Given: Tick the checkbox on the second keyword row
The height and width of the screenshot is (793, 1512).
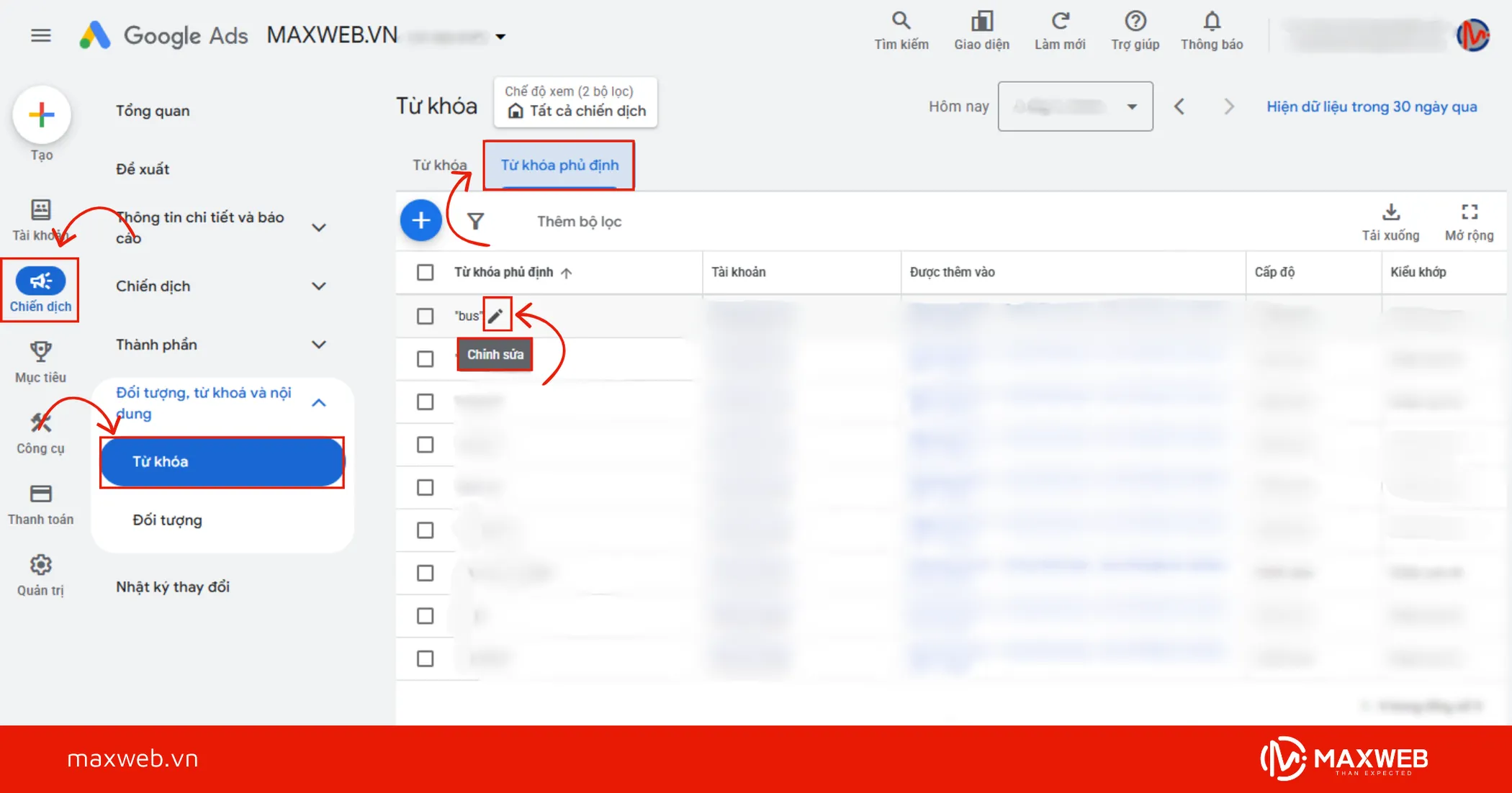Looking at the screenshot, I should pyautogui.click(x=424, y=359).
